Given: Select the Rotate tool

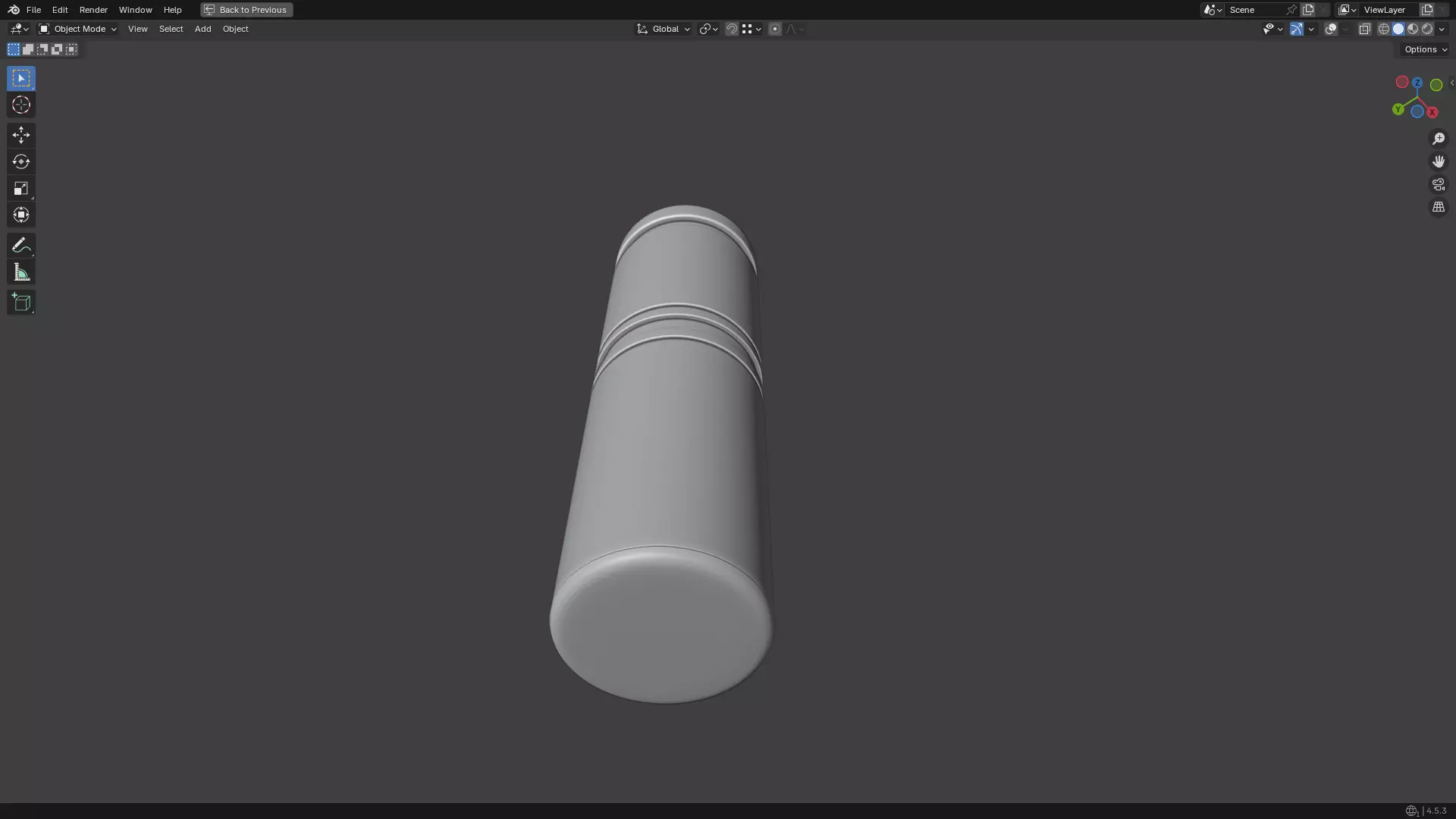Looking at the screenshot, I should coord(21,162).
